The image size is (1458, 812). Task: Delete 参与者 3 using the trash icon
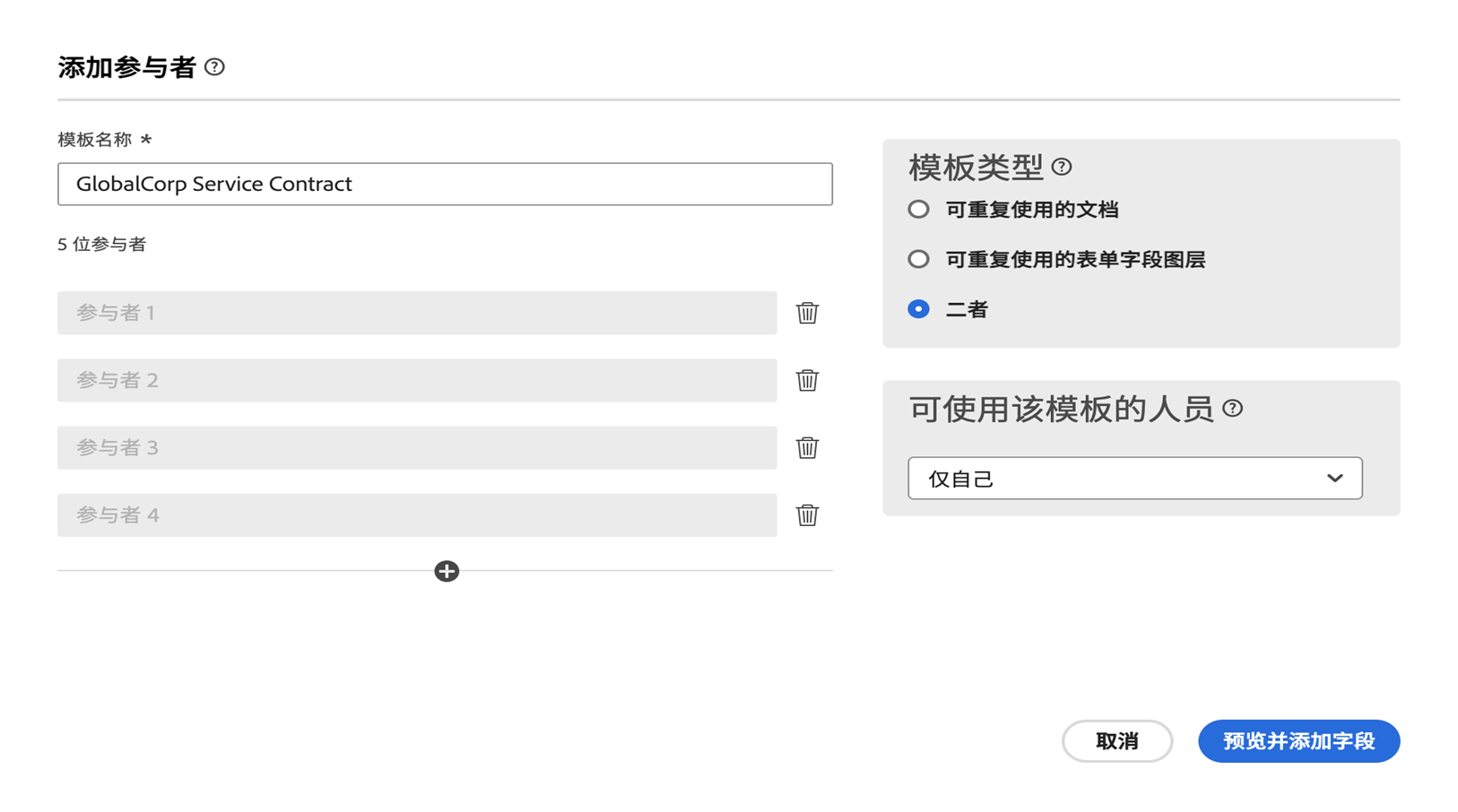point(806,447)
